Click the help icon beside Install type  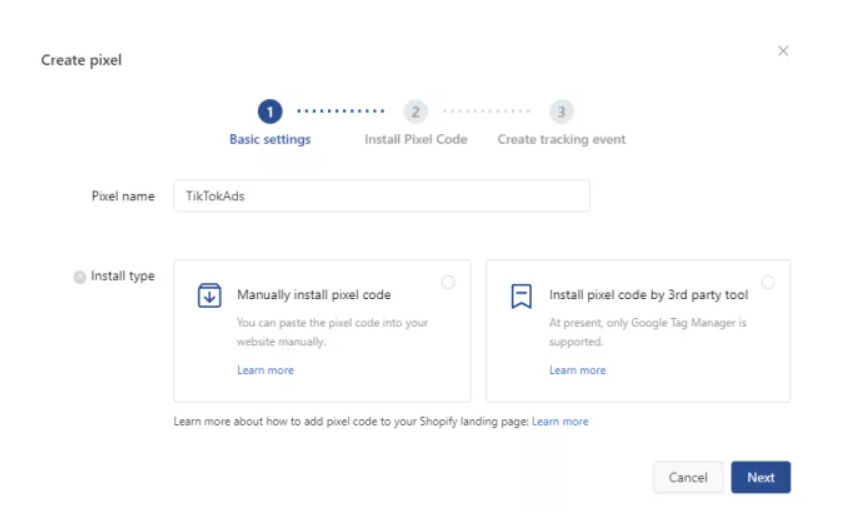point(80,277)
